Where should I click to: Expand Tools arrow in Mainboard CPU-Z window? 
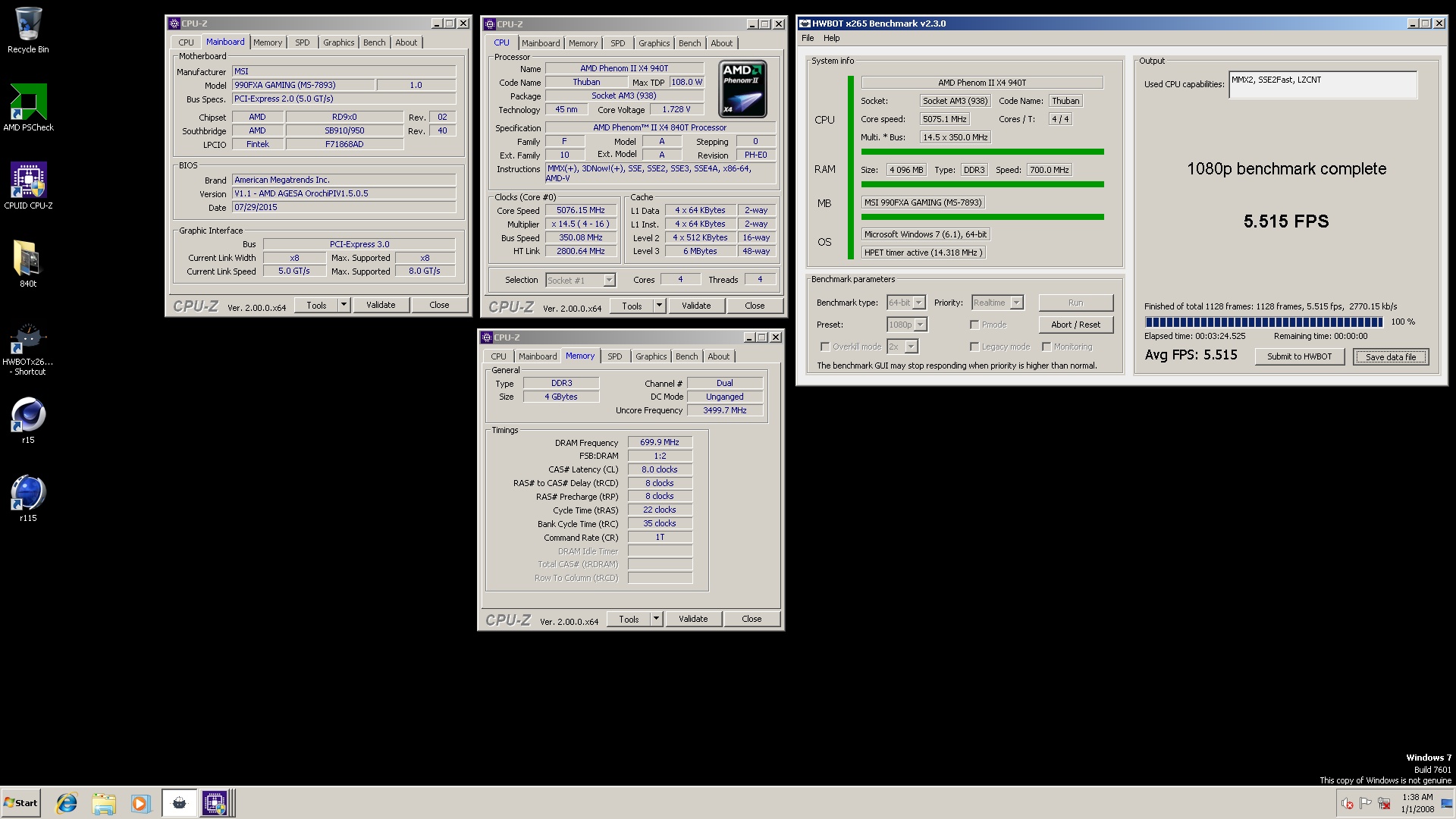coord(344,305)
